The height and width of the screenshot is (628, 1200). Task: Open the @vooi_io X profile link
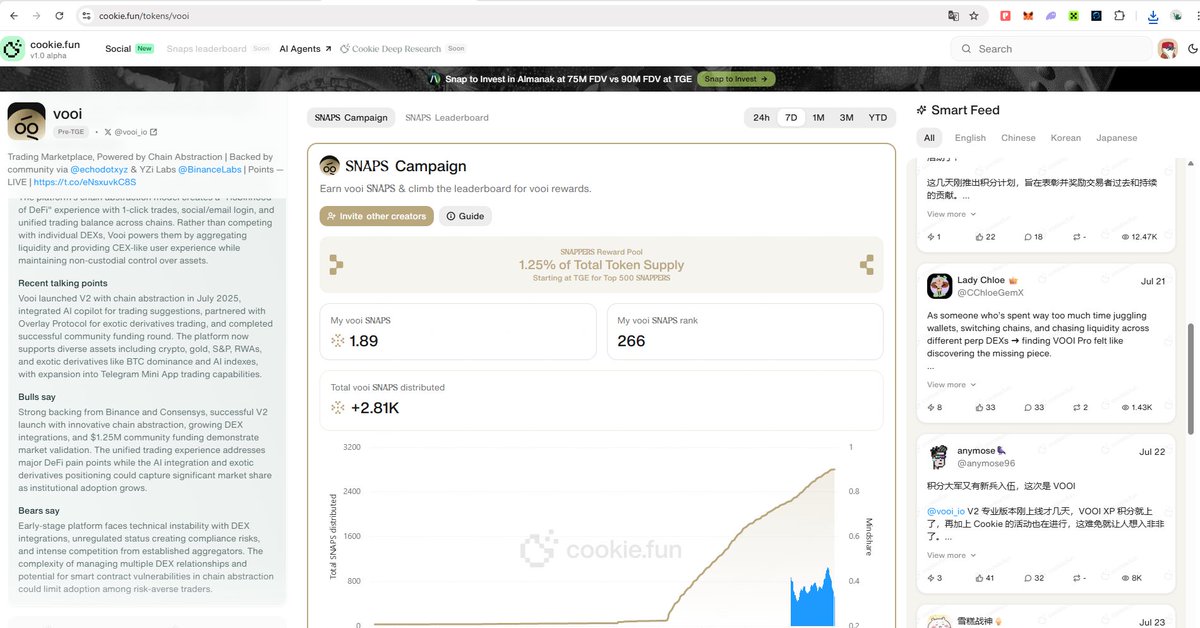(x=130, y=132)
